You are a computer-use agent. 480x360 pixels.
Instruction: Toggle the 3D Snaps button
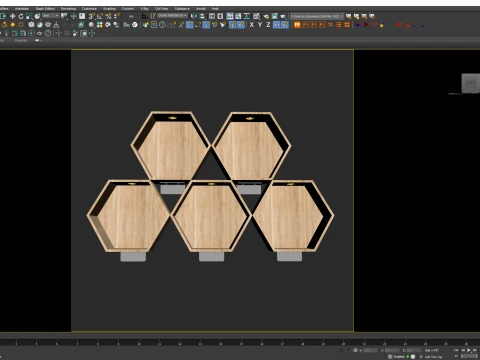[x=92, y=16]
